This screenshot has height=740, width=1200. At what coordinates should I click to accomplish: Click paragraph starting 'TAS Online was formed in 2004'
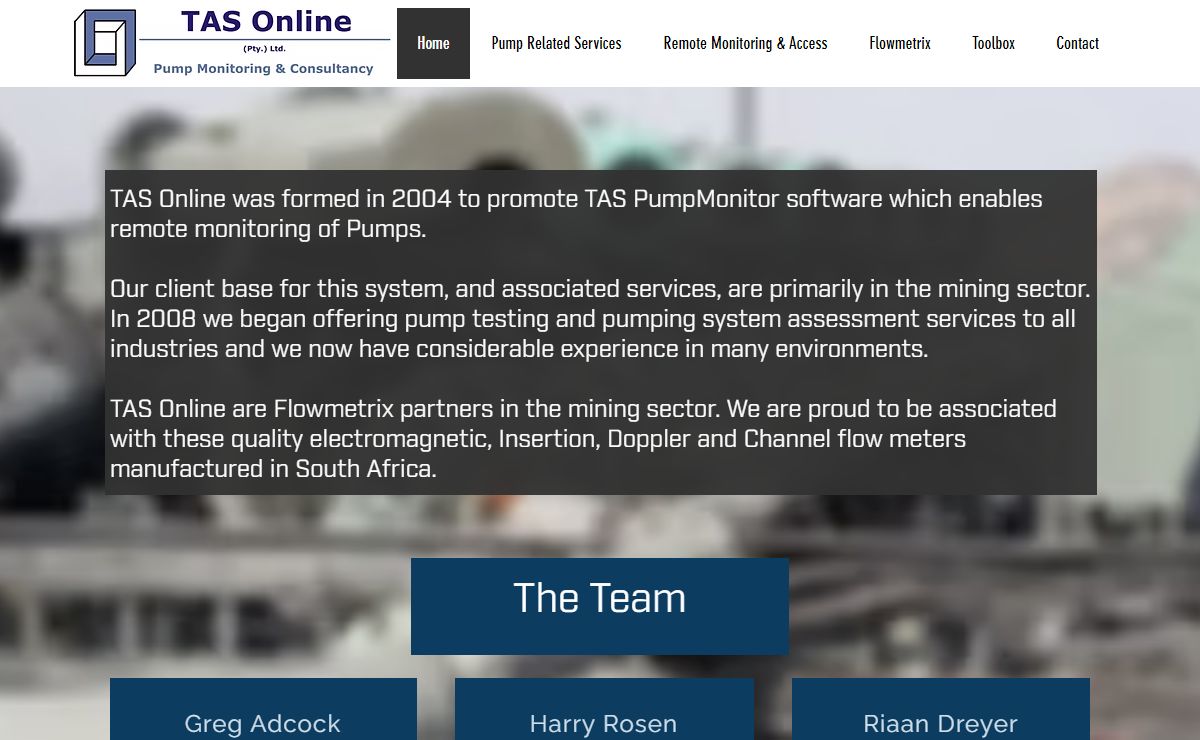(x=576, y=214)
